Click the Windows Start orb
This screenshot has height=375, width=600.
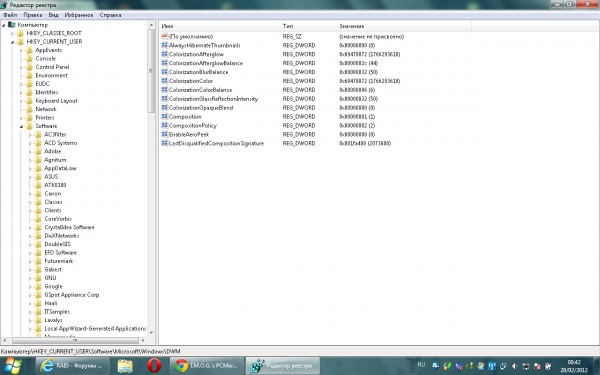pos(12,365)
